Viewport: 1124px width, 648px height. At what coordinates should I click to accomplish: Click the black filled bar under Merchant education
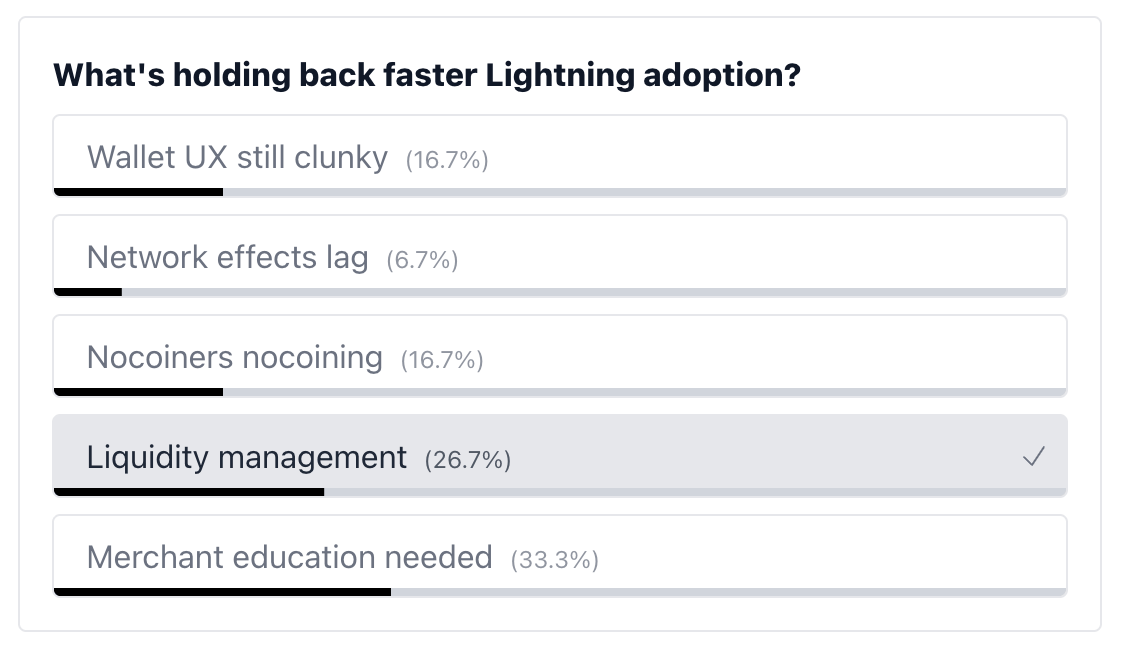(222, 592)
